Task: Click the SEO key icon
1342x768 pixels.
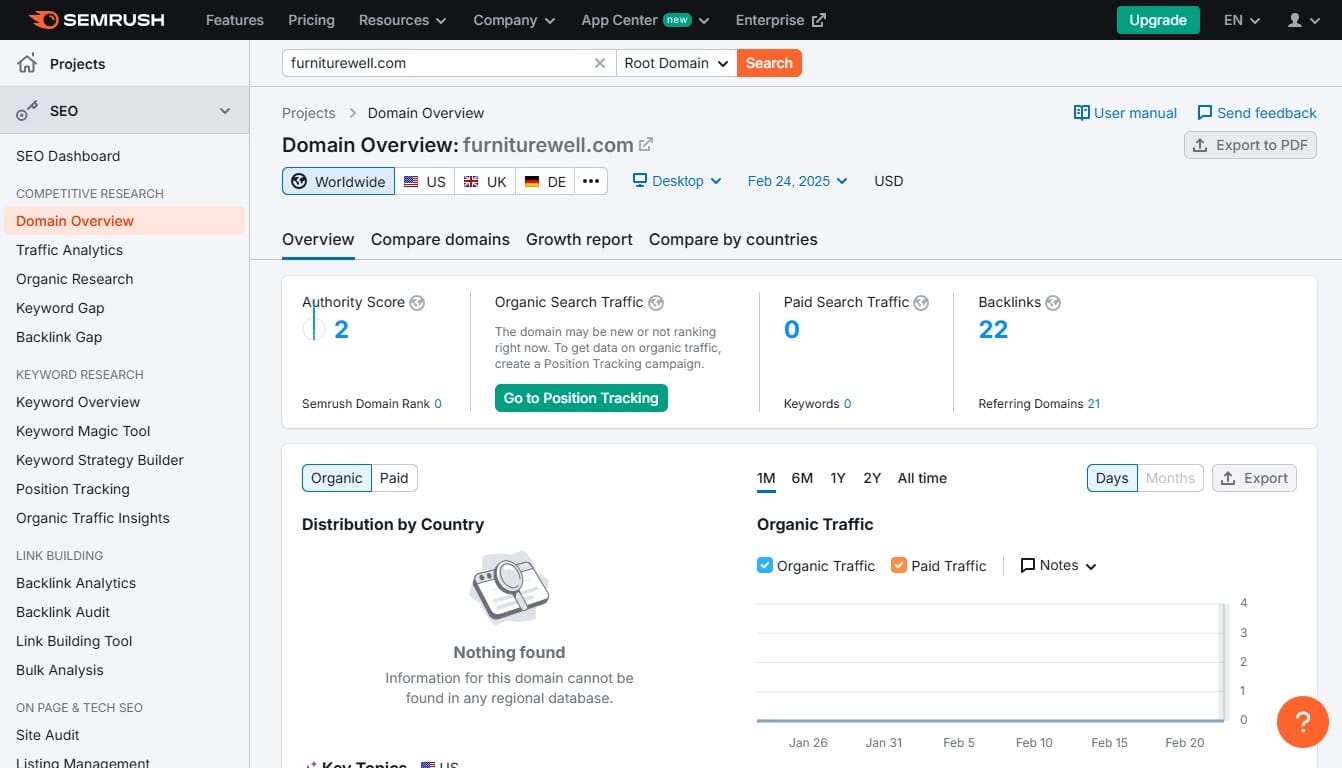Action: (27, 111)
